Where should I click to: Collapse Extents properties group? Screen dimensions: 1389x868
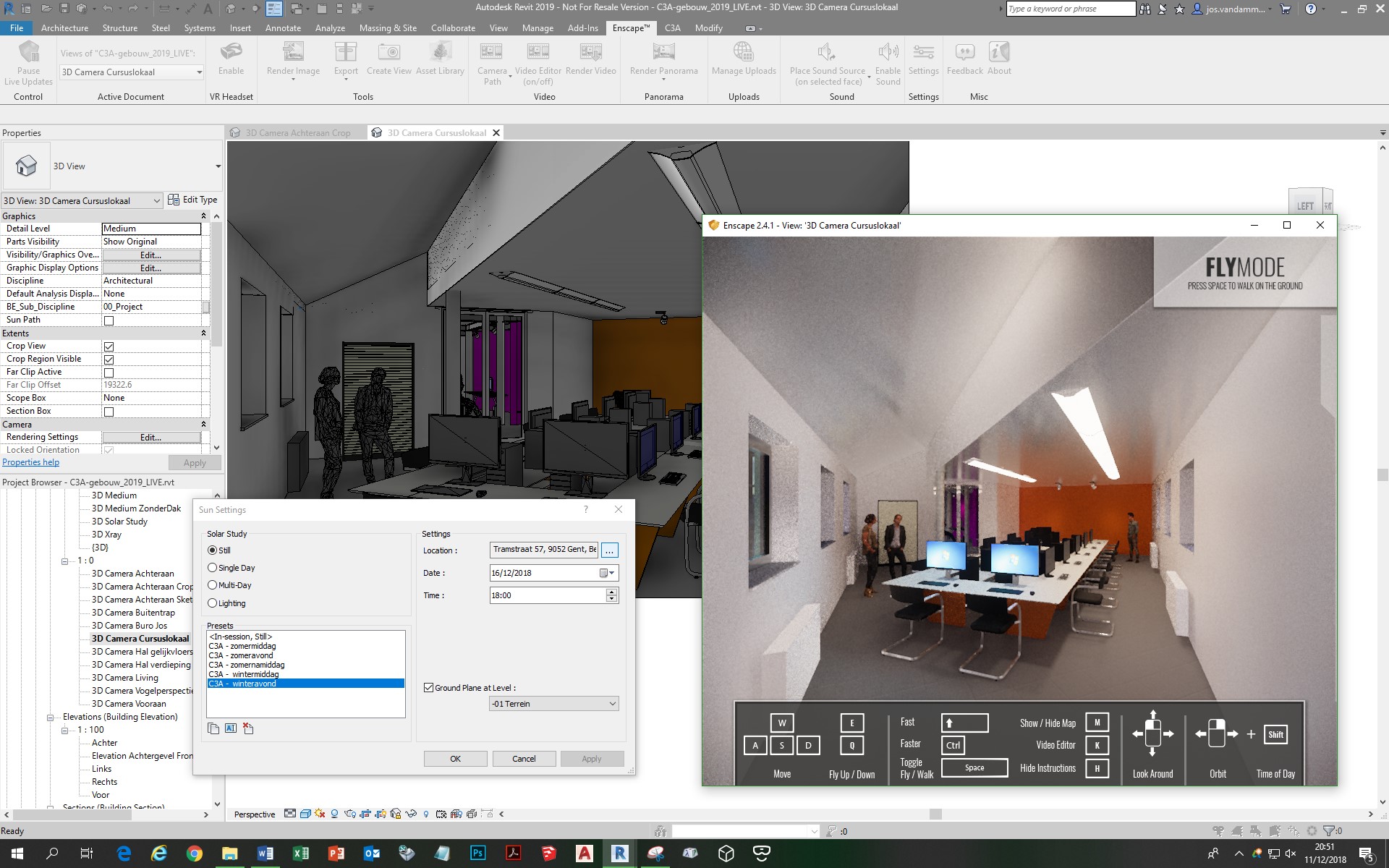point(203,333)
